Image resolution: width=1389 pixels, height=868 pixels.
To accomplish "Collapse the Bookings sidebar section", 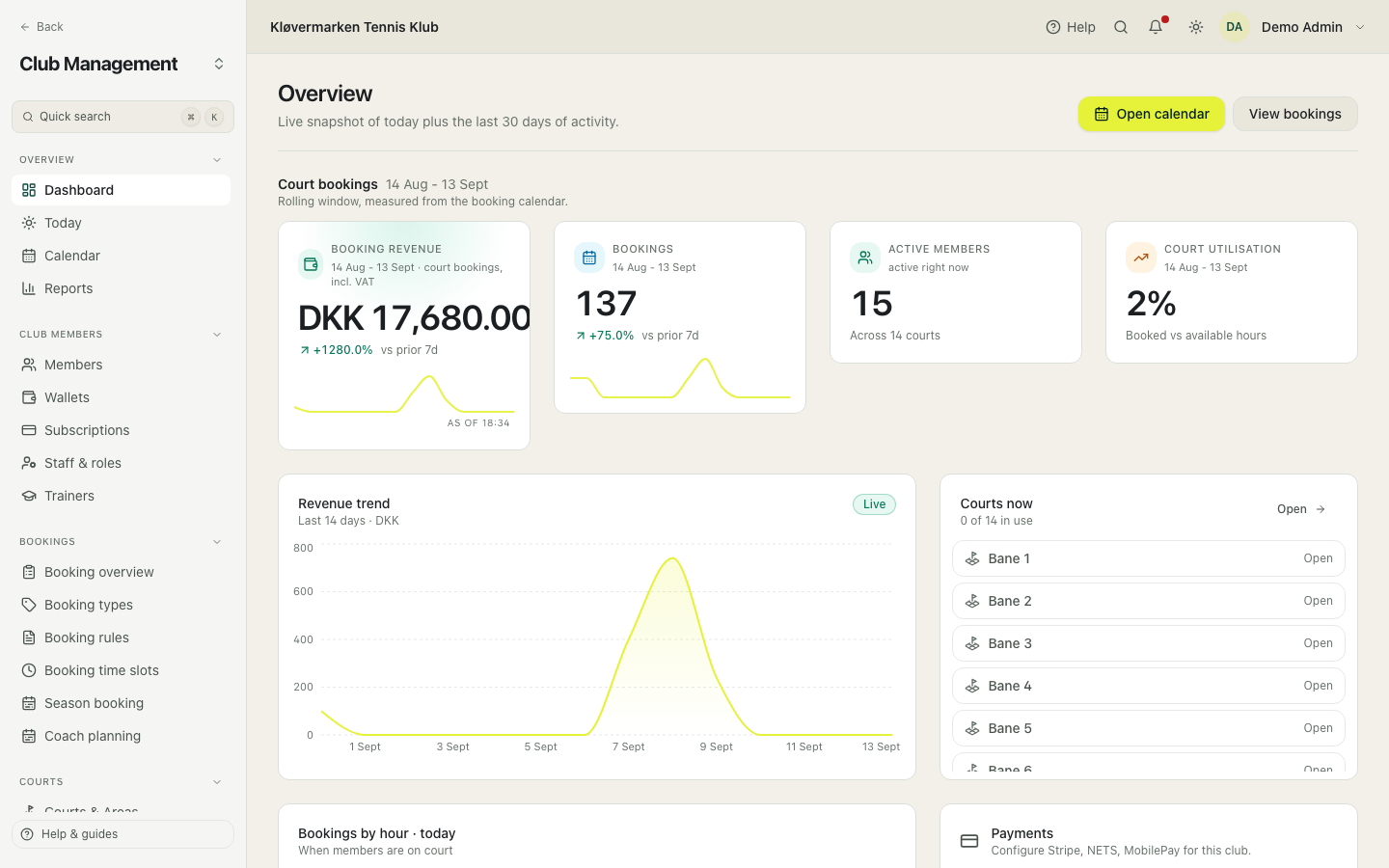I will pyautogui.click(x=217, y=542).
